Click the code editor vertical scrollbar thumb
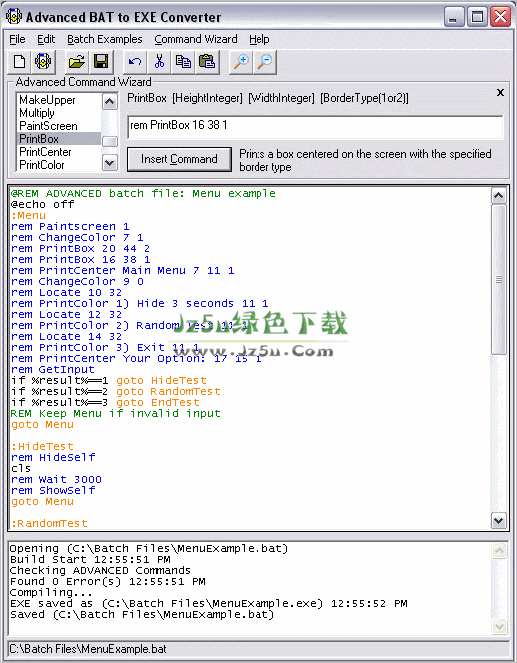The image size is (517, 663). coord(499,279)
